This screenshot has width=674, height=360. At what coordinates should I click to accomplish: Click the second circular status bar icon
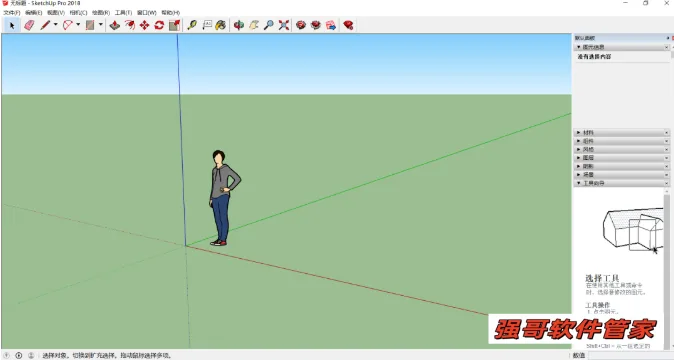pyautogui.click(x=18, y=355)
